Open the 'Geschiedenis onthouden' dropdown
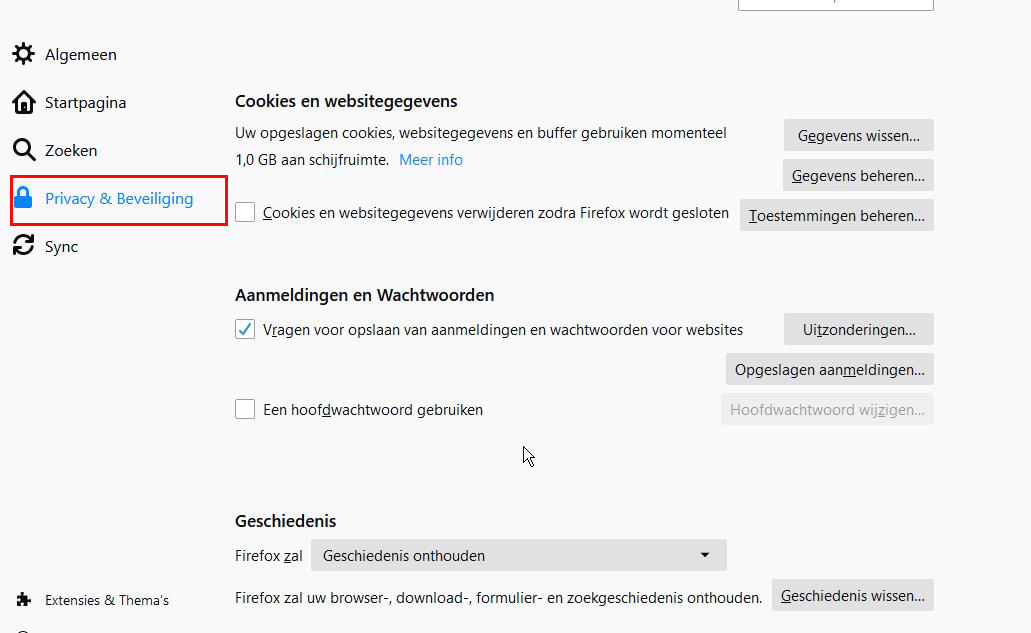Image resolution: width=1031 pixels, height=633 pixels. (518, 555)
